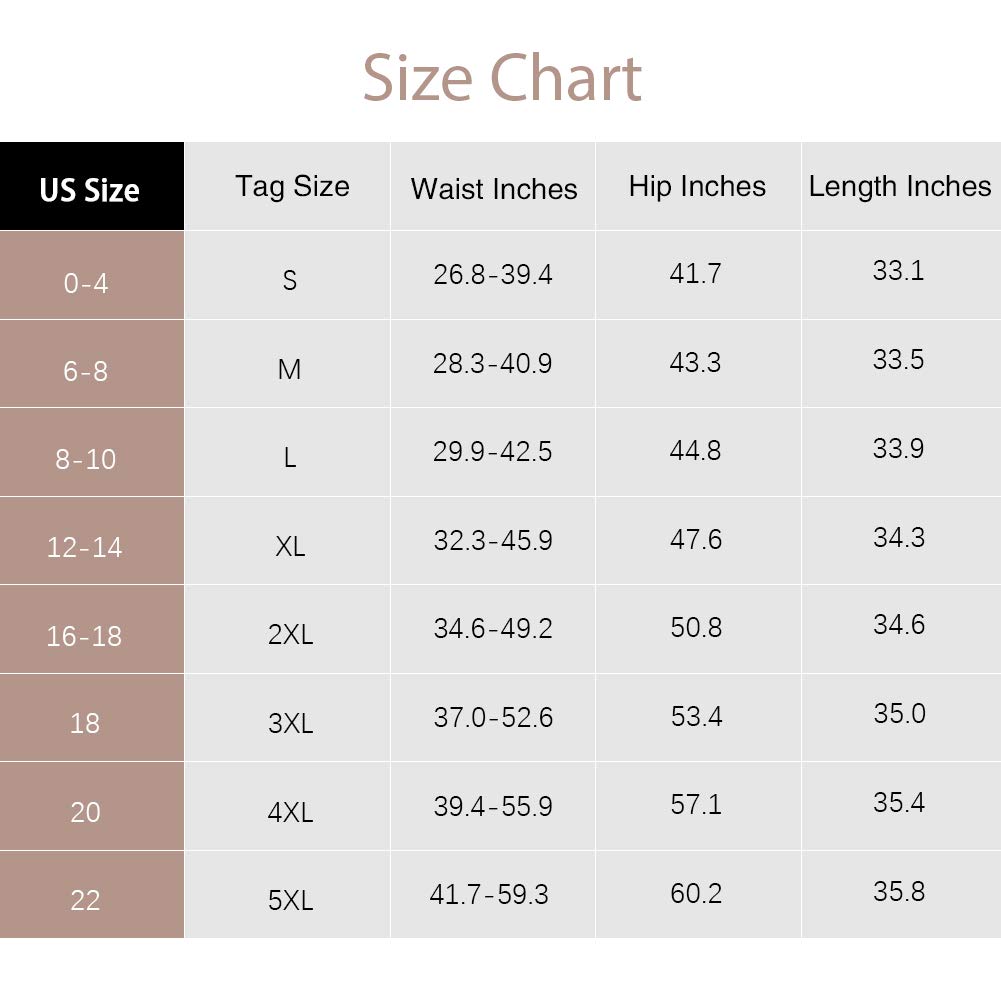Image resolution: width=1001 pixels, height=1001 pixels.
Task: Select the US size 0-4 cell
Action: point(86,283)
